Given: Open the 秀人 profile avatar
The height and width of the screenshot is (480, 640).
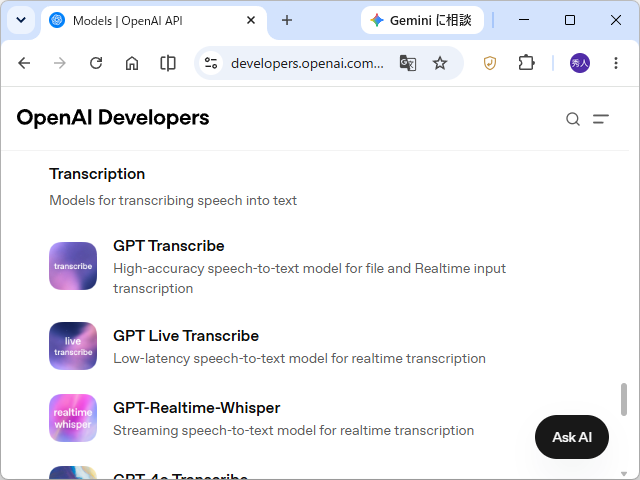Looking at the screenshot, I should tap(580, 63).
